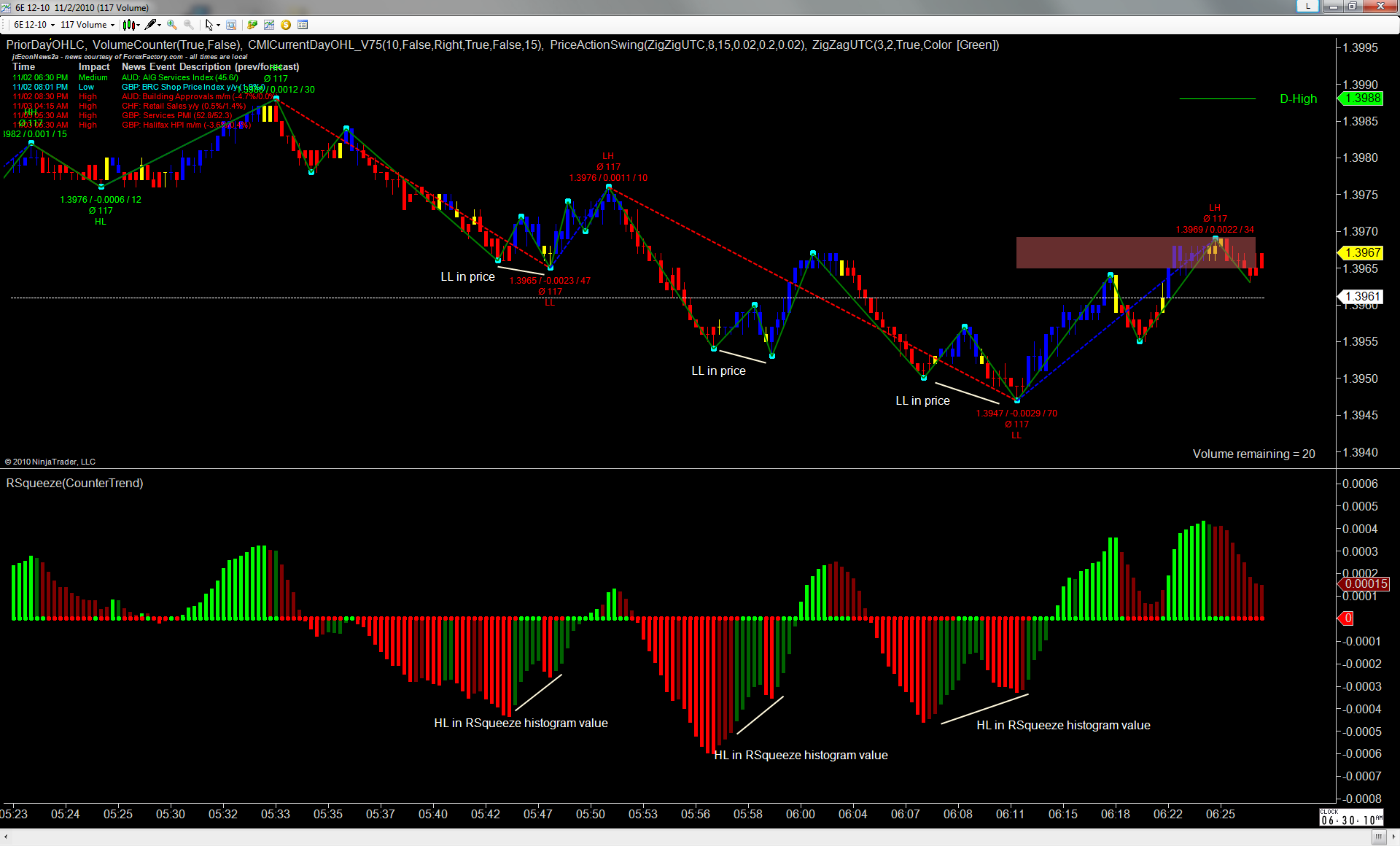Screen dimensions: 1400x846
Task: Click the L link button in title bar
Action: [1308, 6]
